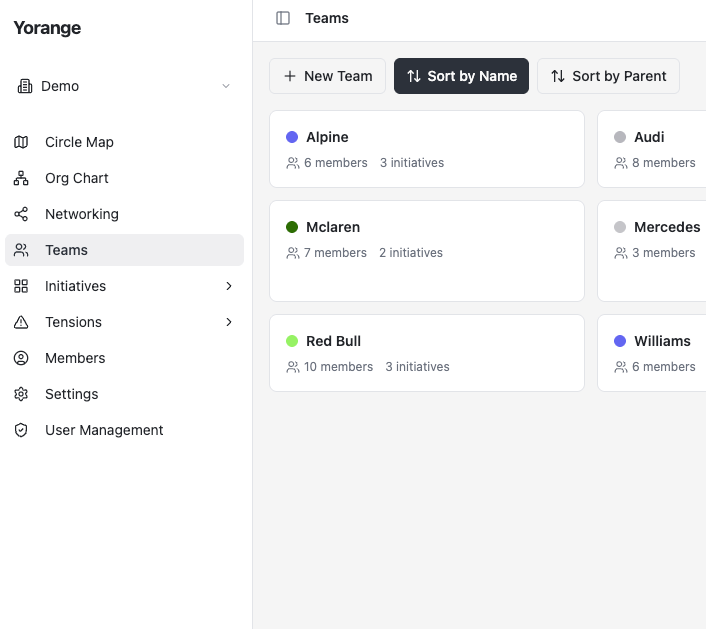This screenshot has height=629, width=706.
Task: Click "7 members" on Mclaren card
Action: click(x=335, y=253)
